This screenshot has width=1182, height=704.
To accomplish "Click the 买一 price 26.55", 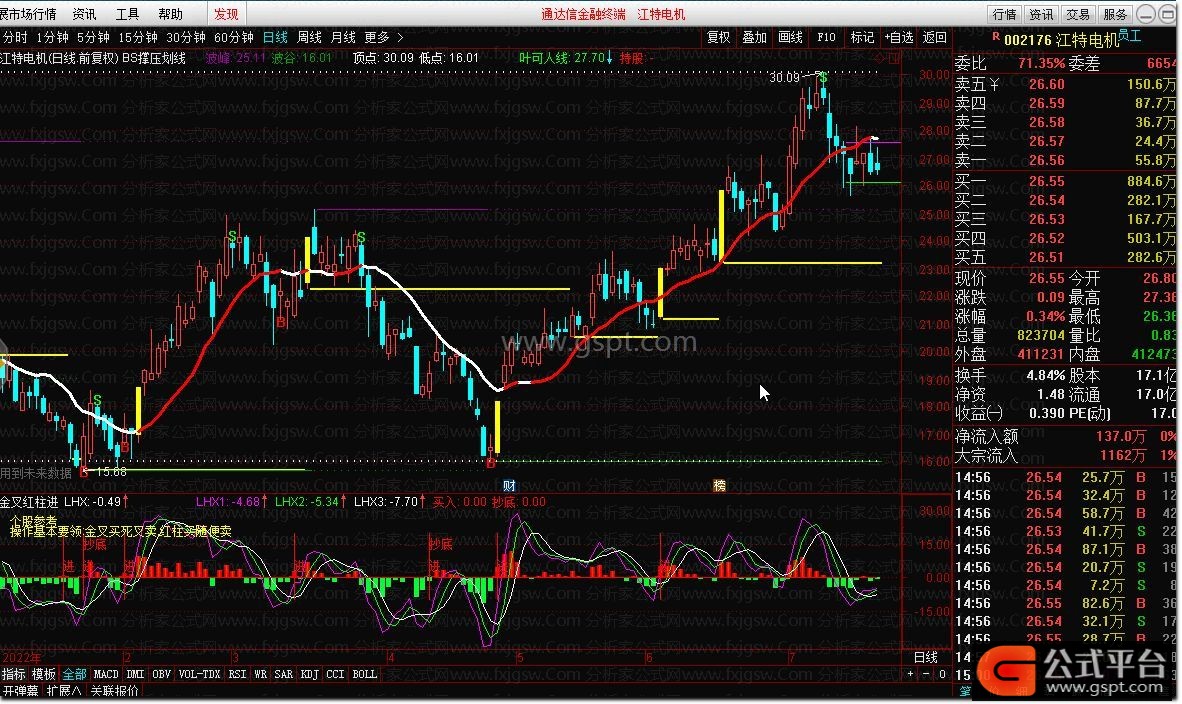I will tap(1046, 181).
